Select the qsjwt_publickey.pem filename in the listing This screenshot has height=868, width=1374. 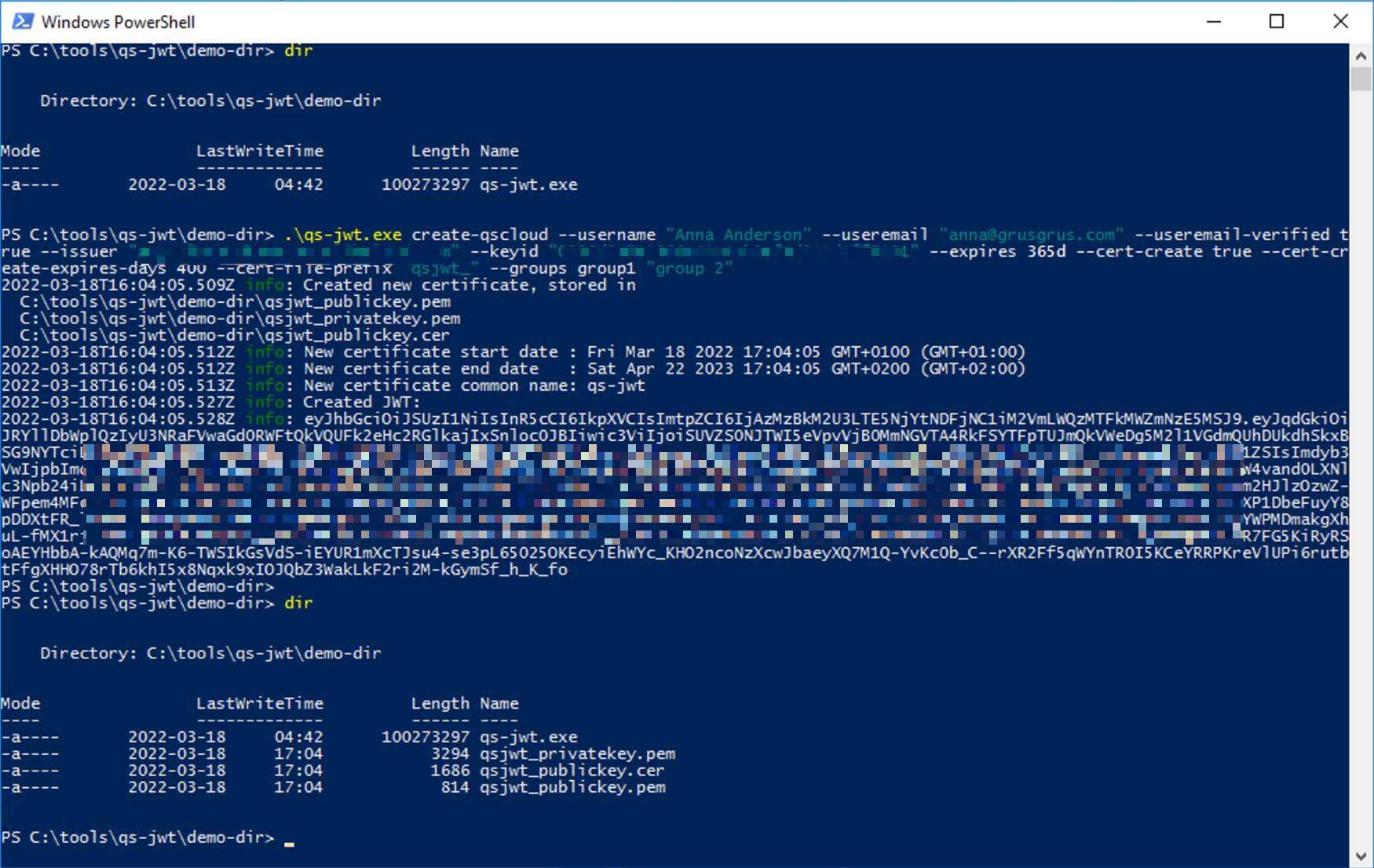pos(573,787)
